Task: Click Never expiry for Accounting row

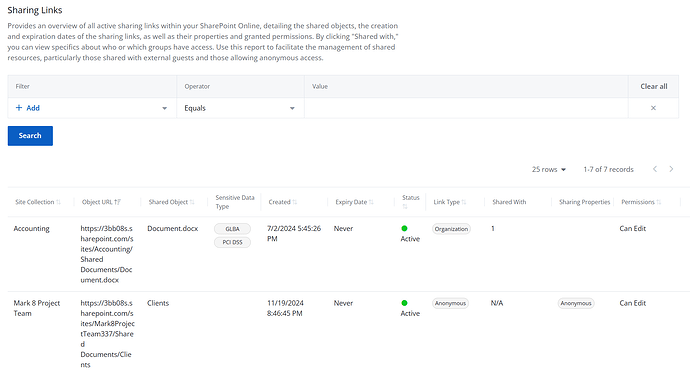Action: point(343,228)
